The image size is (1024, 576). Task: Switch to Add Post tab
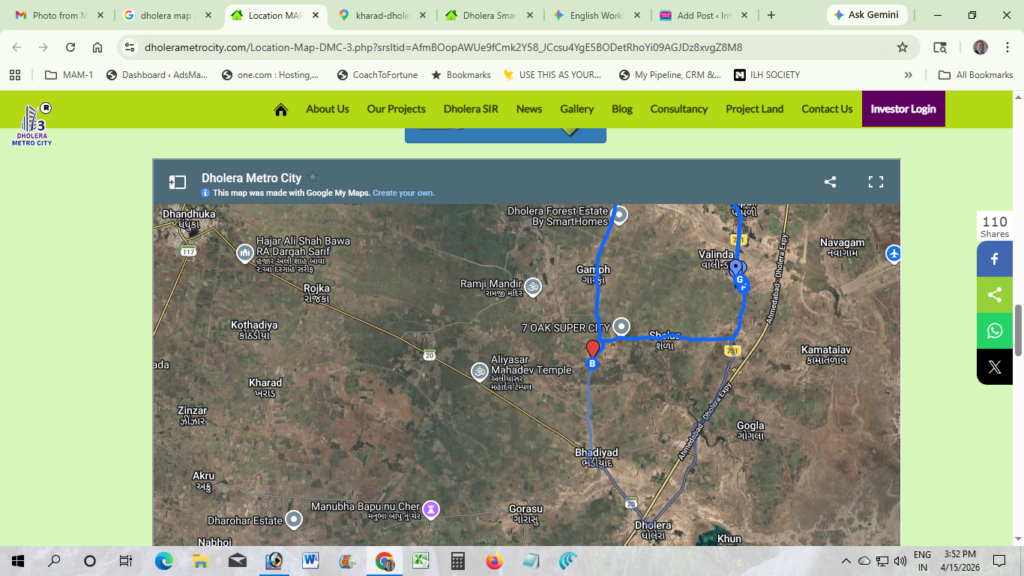703,15
